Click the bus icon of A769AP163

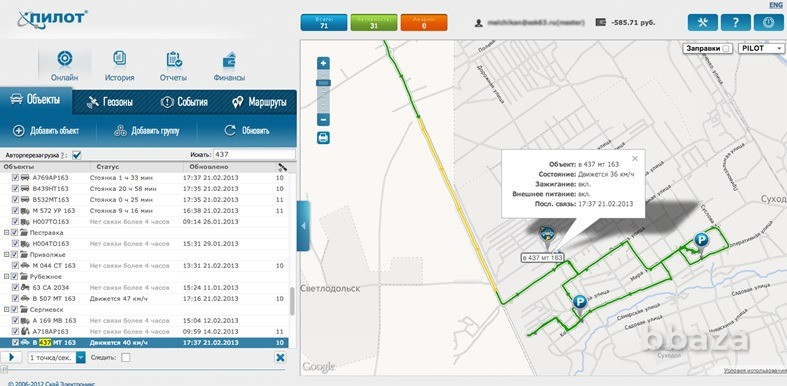pyautogui.click(x=25, y=178)
